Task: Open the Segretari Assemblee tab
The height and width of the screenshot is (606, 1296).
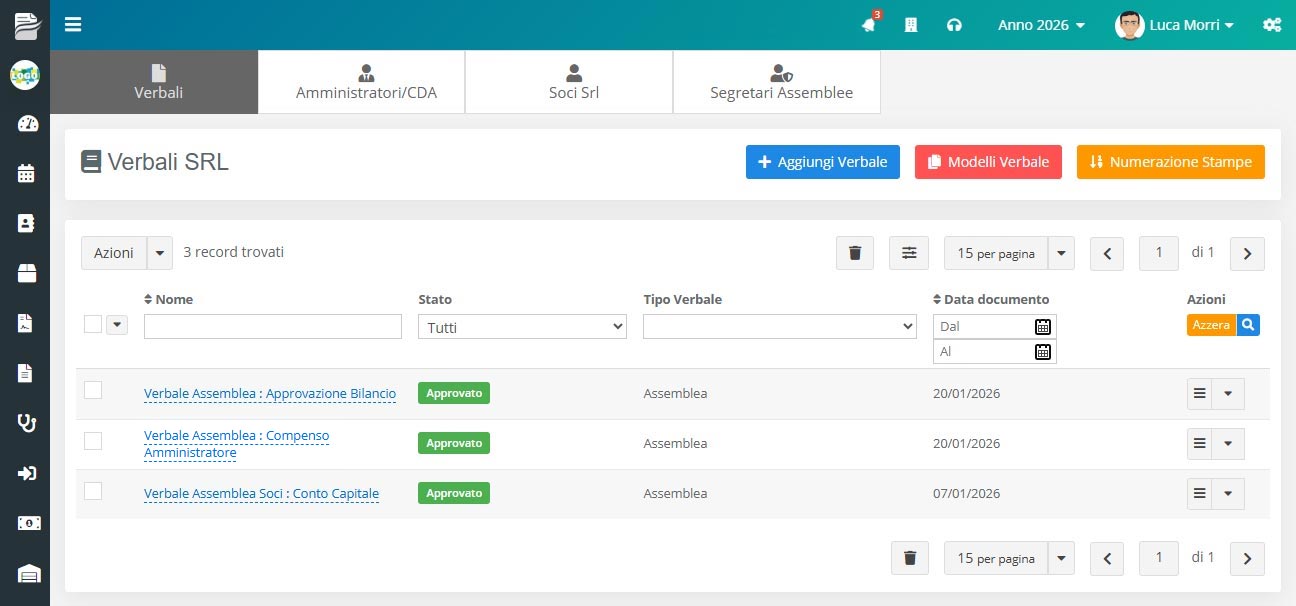Action: [781, 82]
